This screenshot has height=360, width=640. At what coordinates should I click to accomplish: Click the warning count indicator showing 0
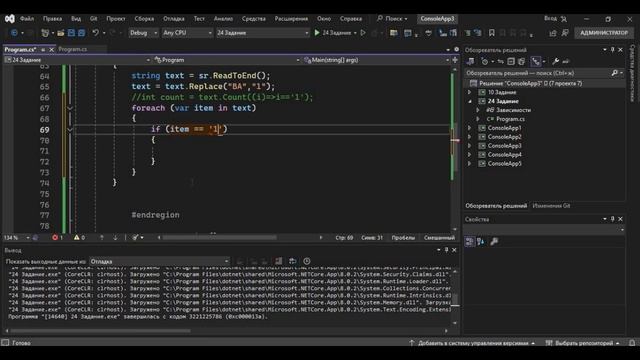[x=79, y=238]
